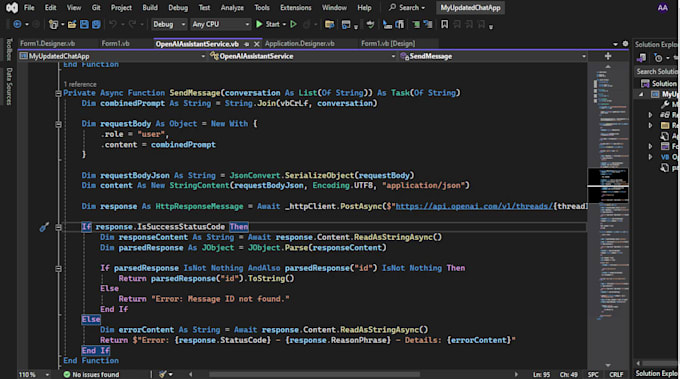Expand the yellow folder node in Solution Explorer
Screen dimensions: 680x379
click(650, 125)
